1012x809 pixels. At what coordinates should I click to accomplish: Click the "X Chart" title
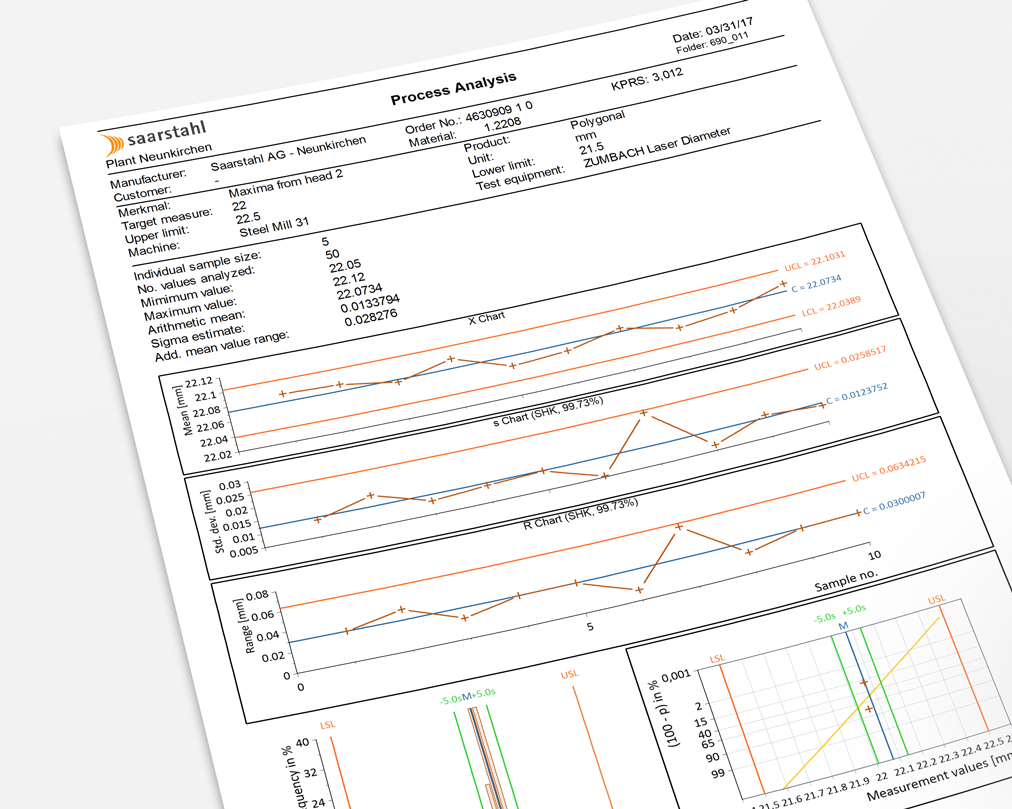[x=487, y=318]
